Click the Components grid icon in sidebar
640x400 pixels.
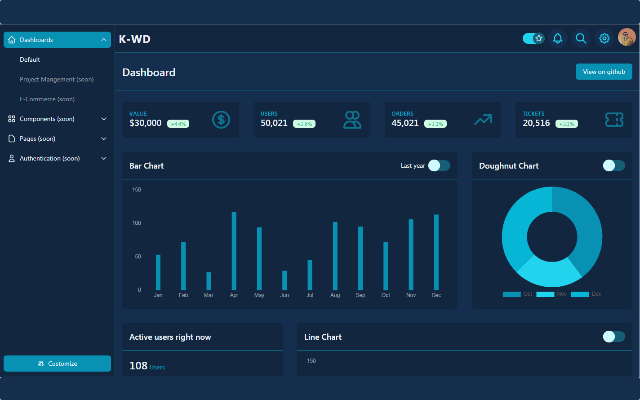[x=11, y=119]
